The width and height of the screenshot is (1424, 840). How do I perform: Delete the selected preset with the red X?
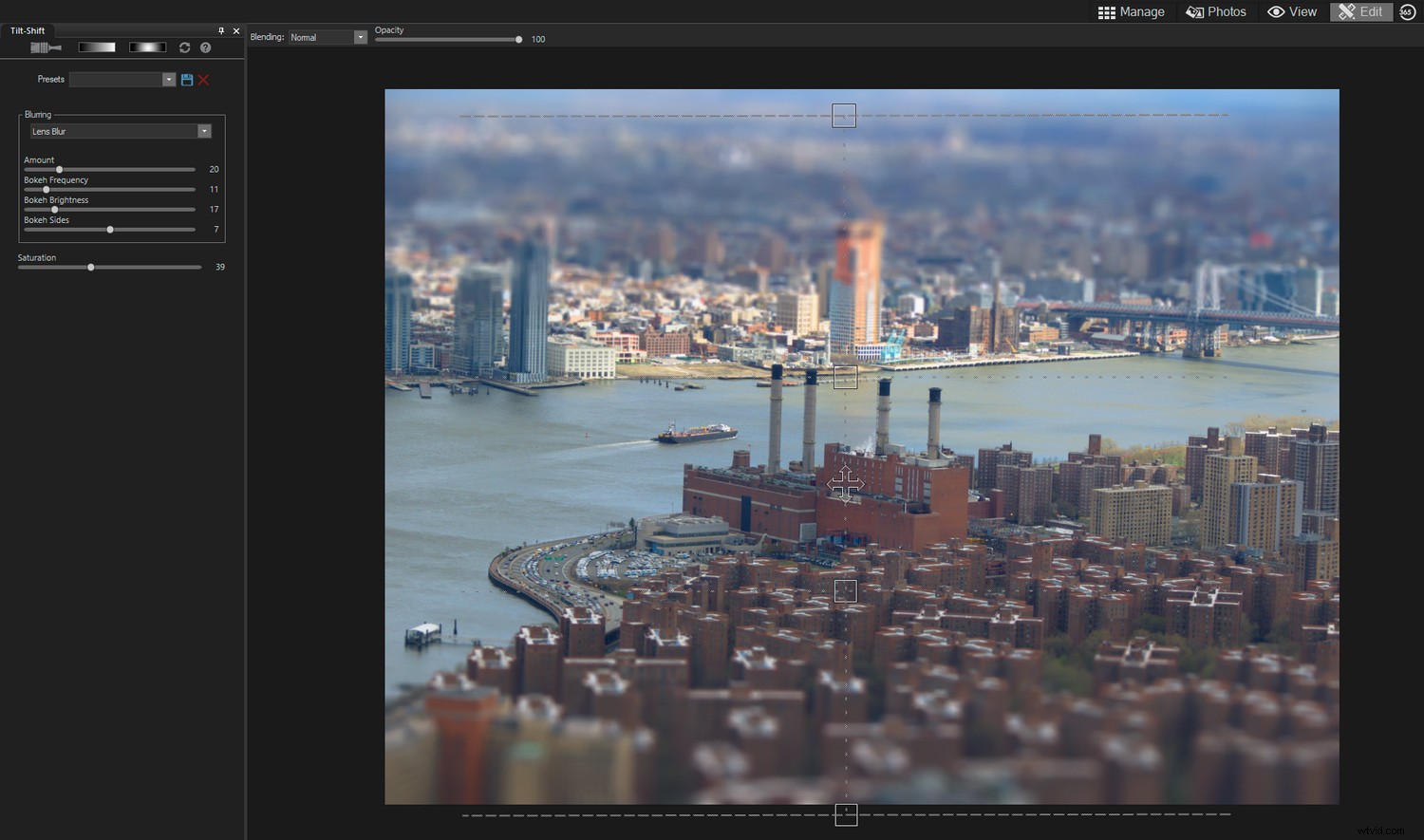tap(203, 79)
